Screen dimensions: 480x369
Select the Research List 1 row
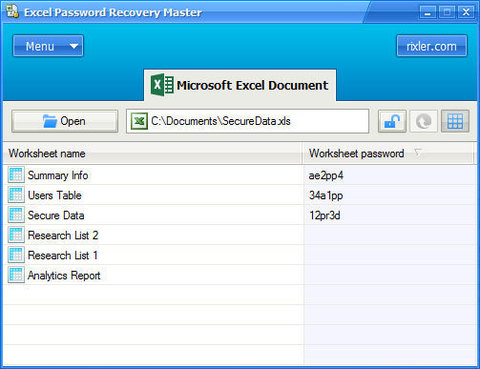tap(240, 255)
